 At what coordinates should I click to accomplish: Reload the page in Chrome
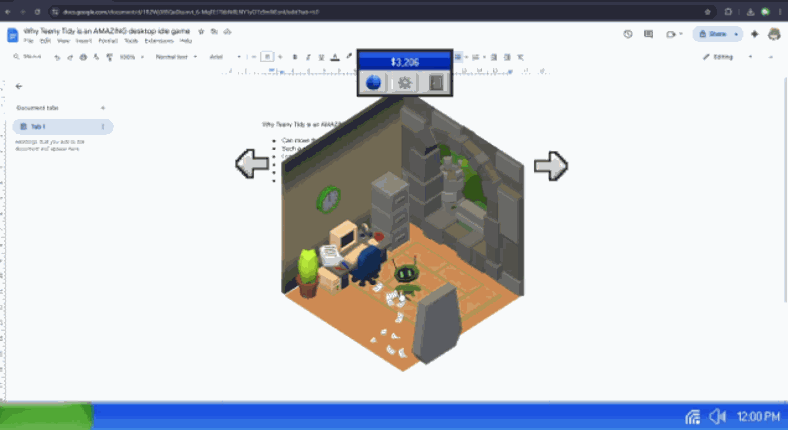pyautogui.click(x=37, y=12)
